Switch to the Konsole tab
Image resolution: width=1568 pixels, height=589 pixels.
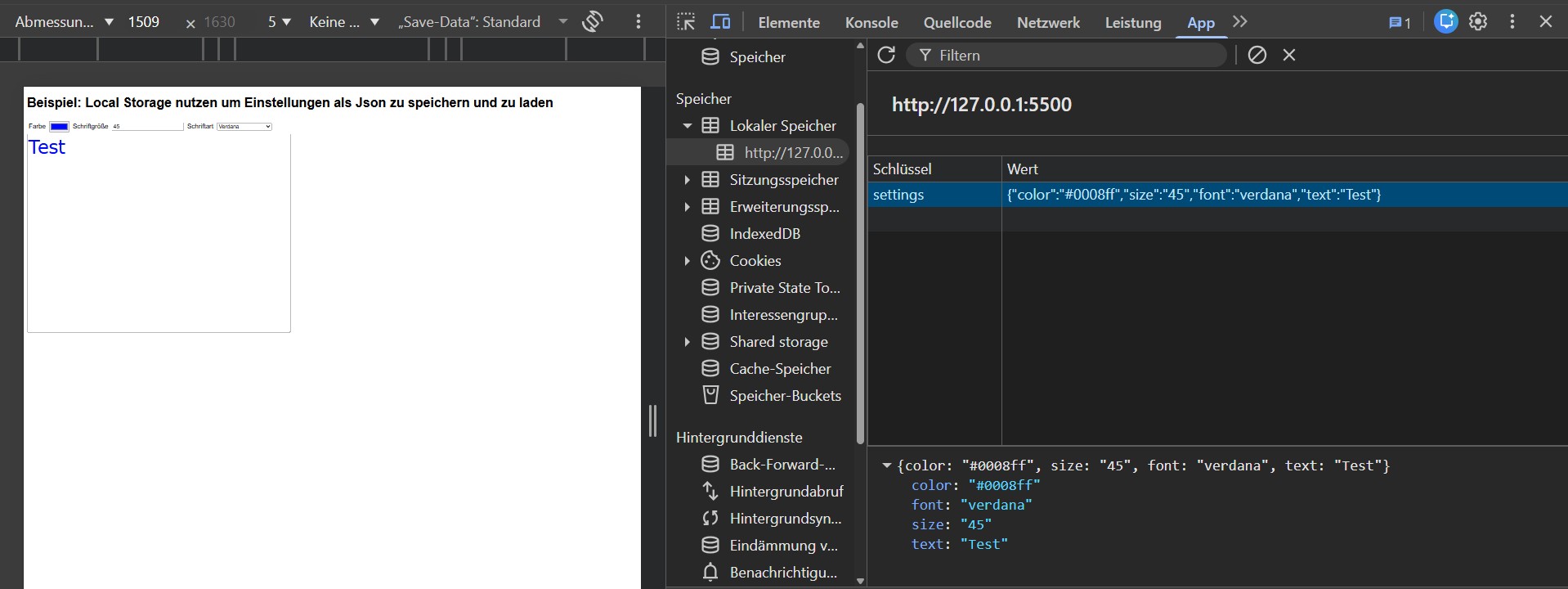(871, 22)
